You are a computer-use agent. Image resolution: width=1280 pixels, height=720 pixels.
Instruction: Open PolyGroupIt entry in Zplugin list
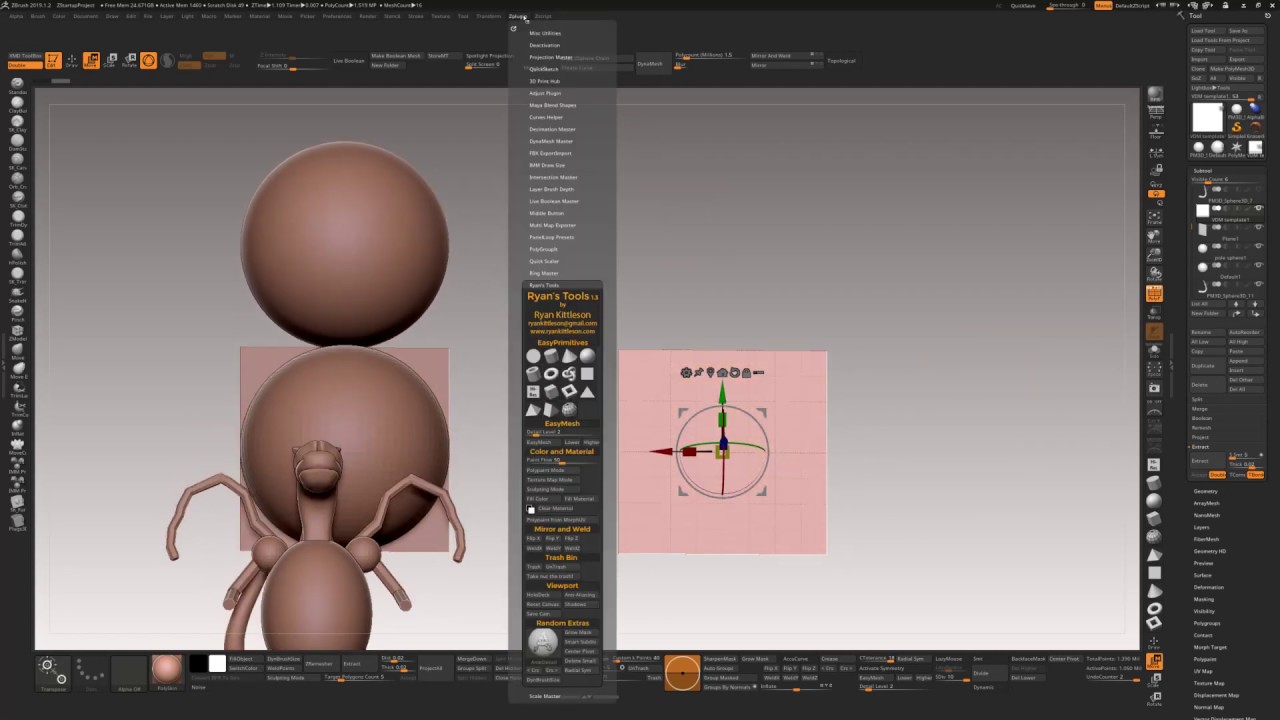pyautogui.click(x=543, y=249)
